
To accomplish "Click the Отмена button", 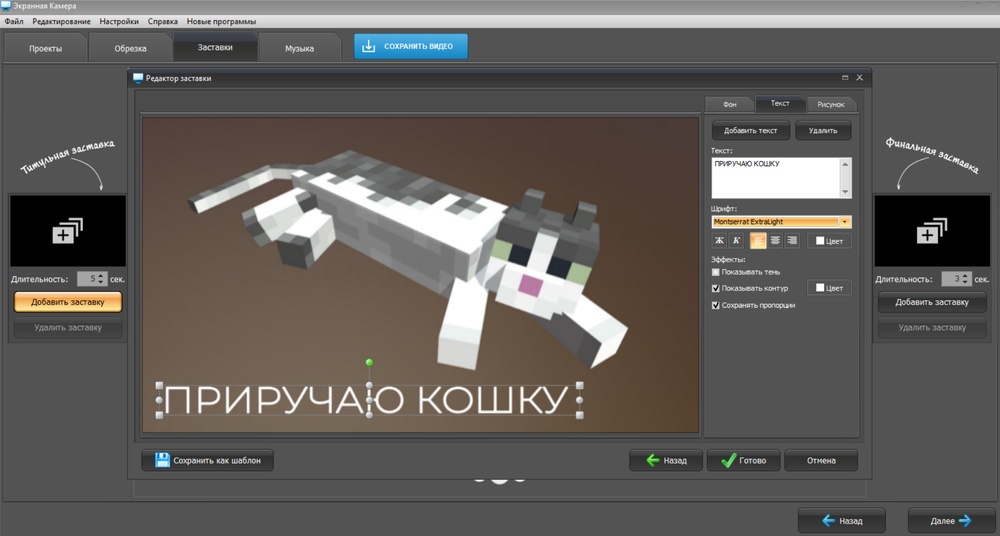I will pos(821,460).
